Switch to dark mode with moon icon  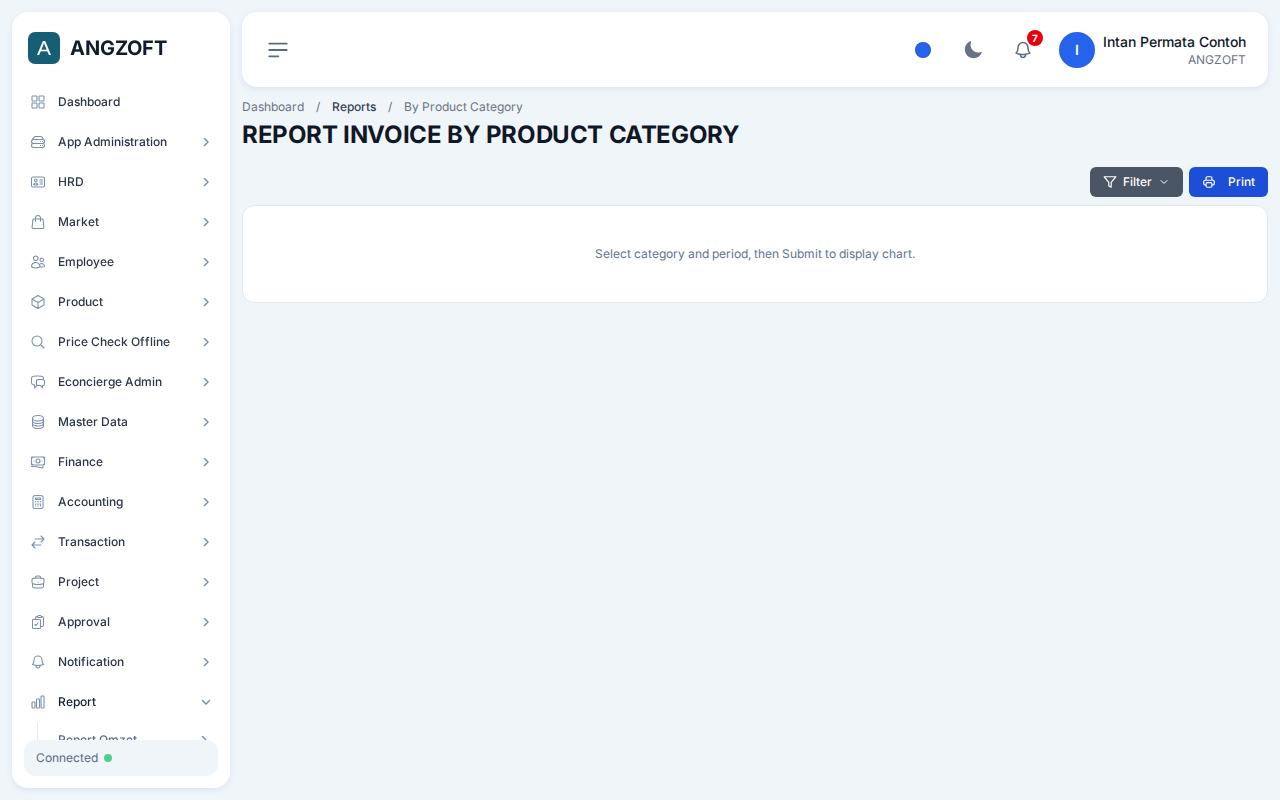973,50
